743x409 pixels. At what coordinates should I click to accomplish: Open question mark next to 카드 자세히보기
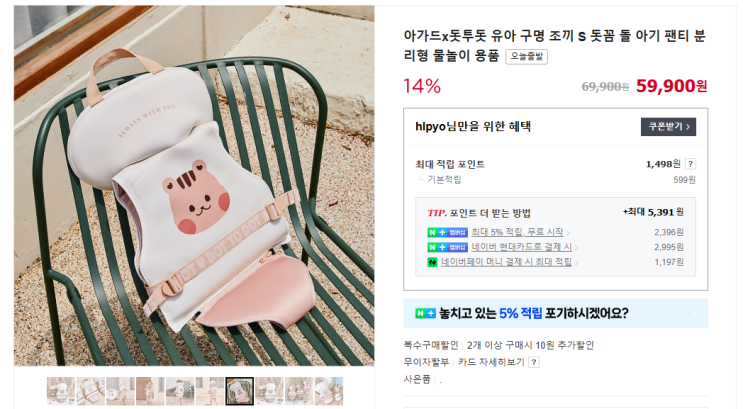point(534,362)
